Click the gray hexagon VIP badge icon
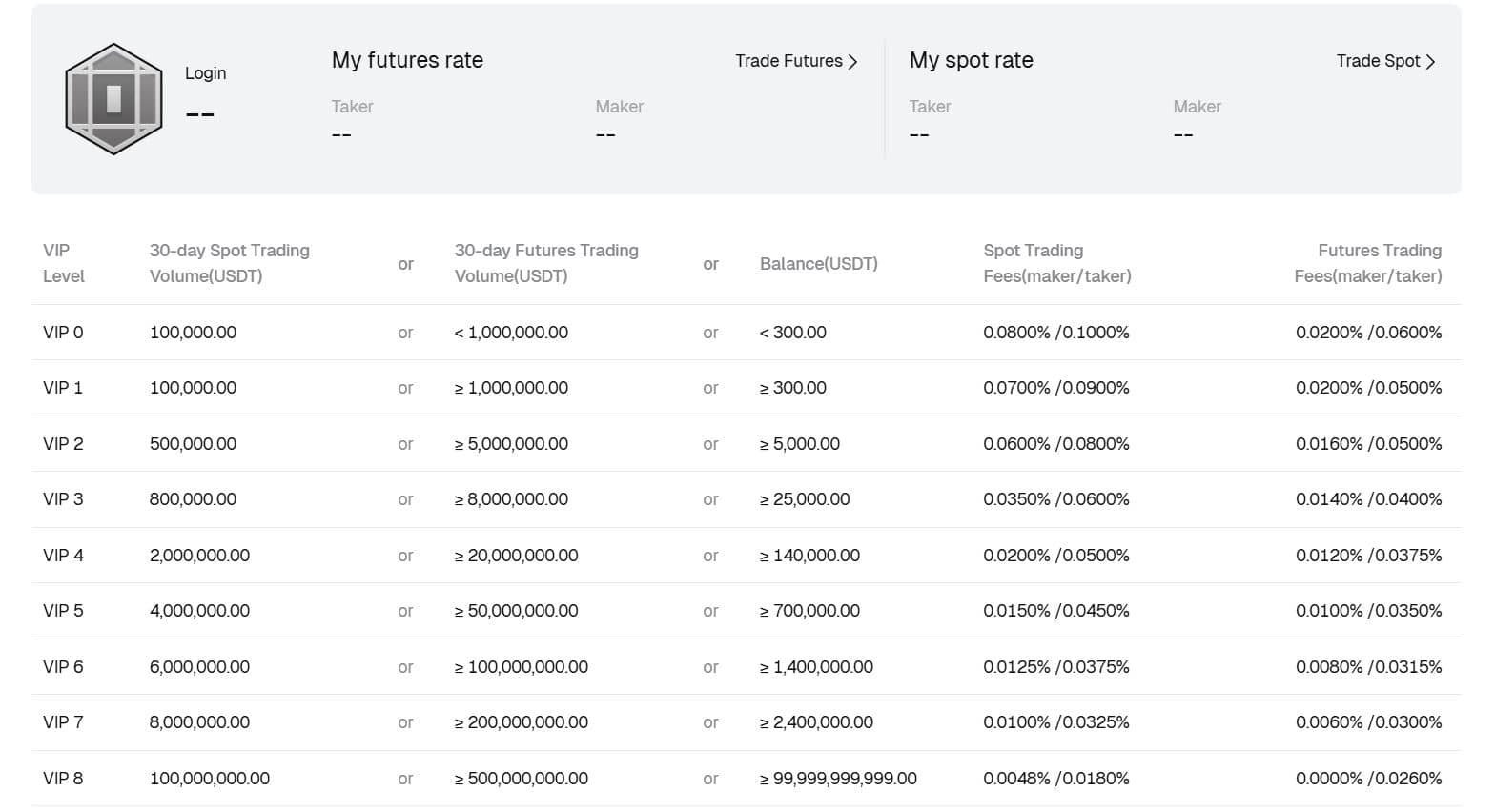The image size is (1495, 812). coord(113,99)
